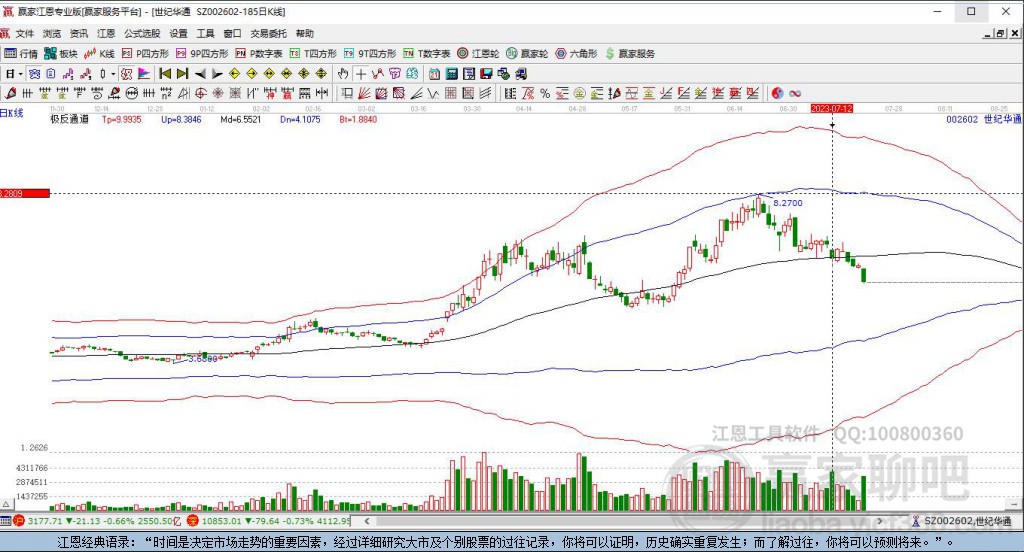Image resolution: width=1024 pixels, height=552 pixels.
Task: Open the 文件 menu
Action: click(x=24, y=33)
